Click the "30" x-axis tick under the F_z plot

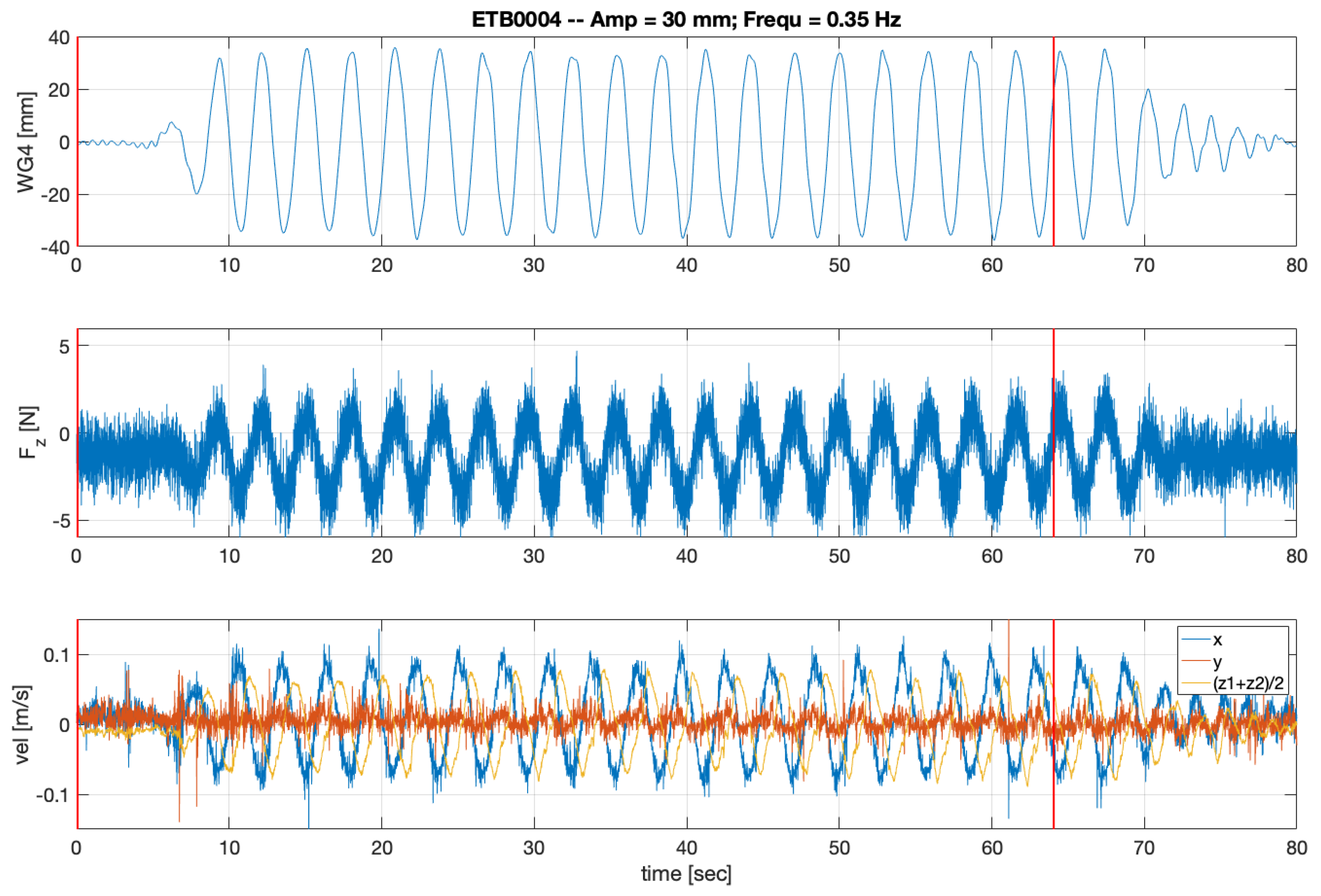pos(534,556)
